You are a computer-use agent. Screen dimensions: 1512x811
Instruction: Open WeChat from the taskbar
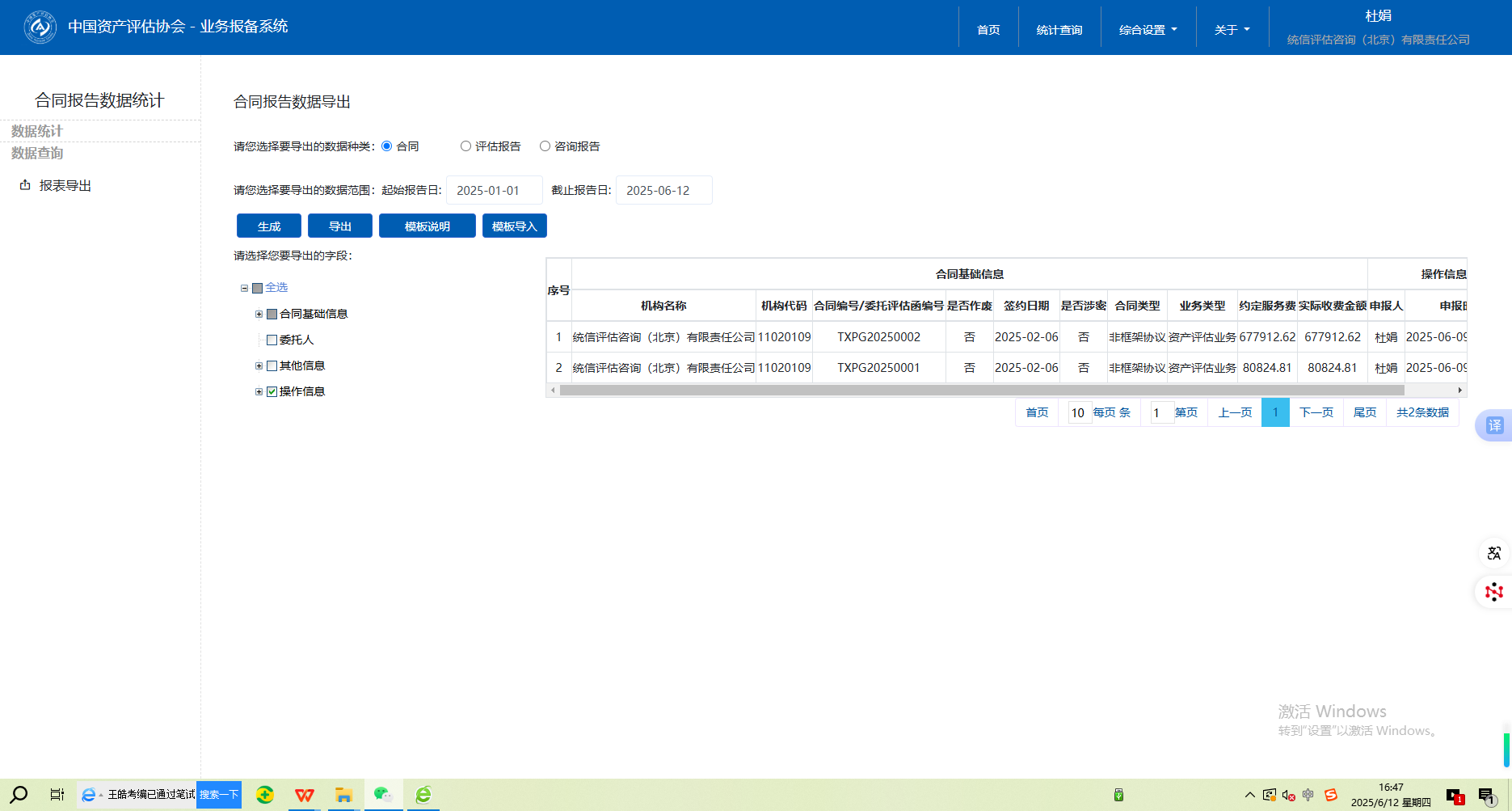pos(383,795)
